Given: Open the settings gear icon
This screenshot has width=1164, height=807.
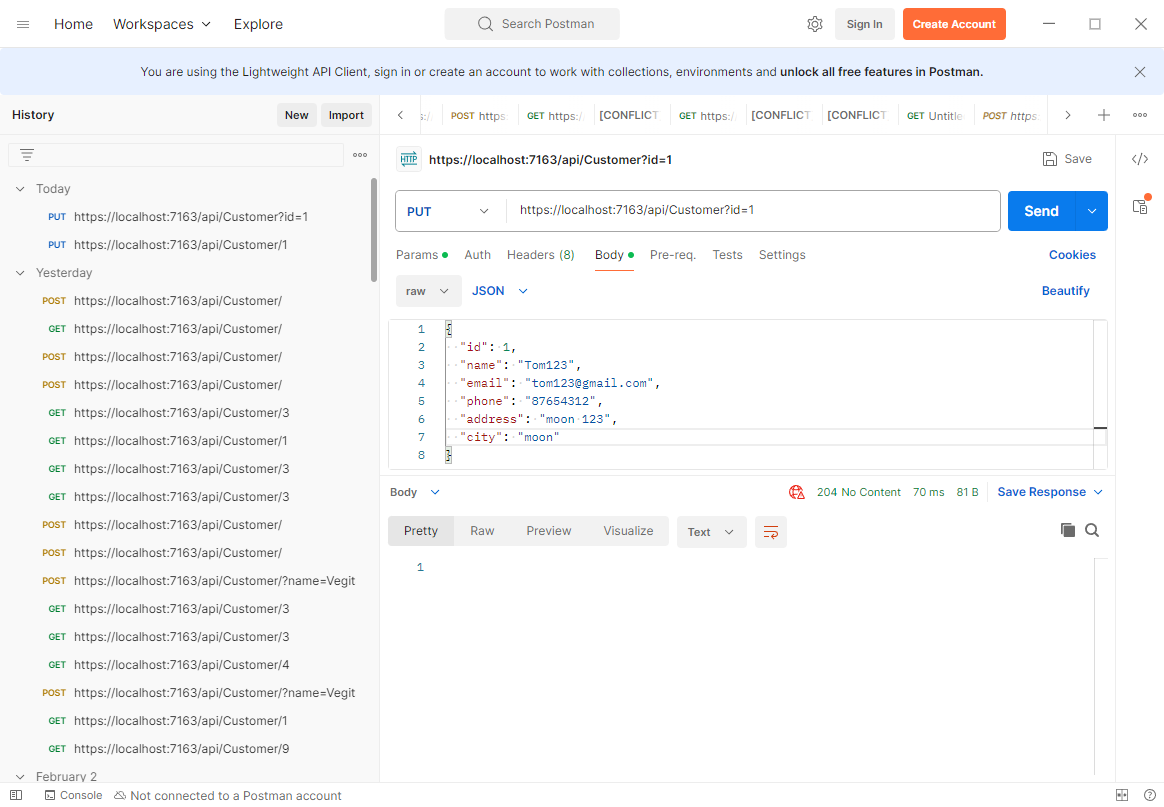Looking at the screenshot, I should (814, 24).
